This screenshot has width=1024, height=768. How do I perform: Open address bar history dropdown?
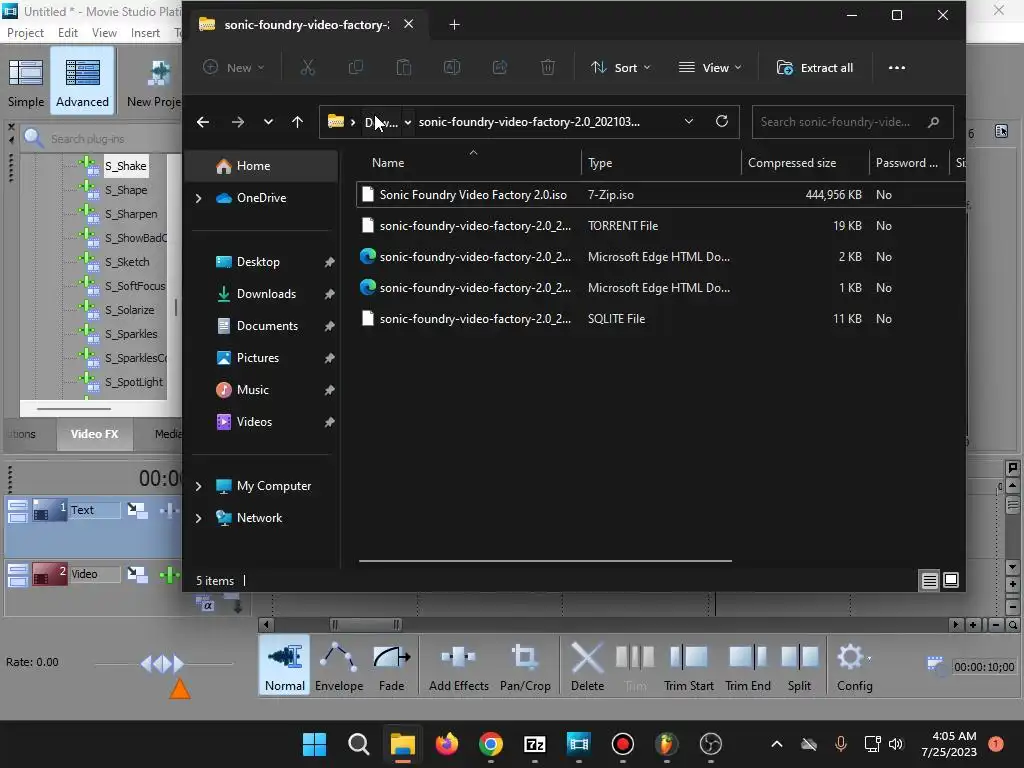pos(688,121)
